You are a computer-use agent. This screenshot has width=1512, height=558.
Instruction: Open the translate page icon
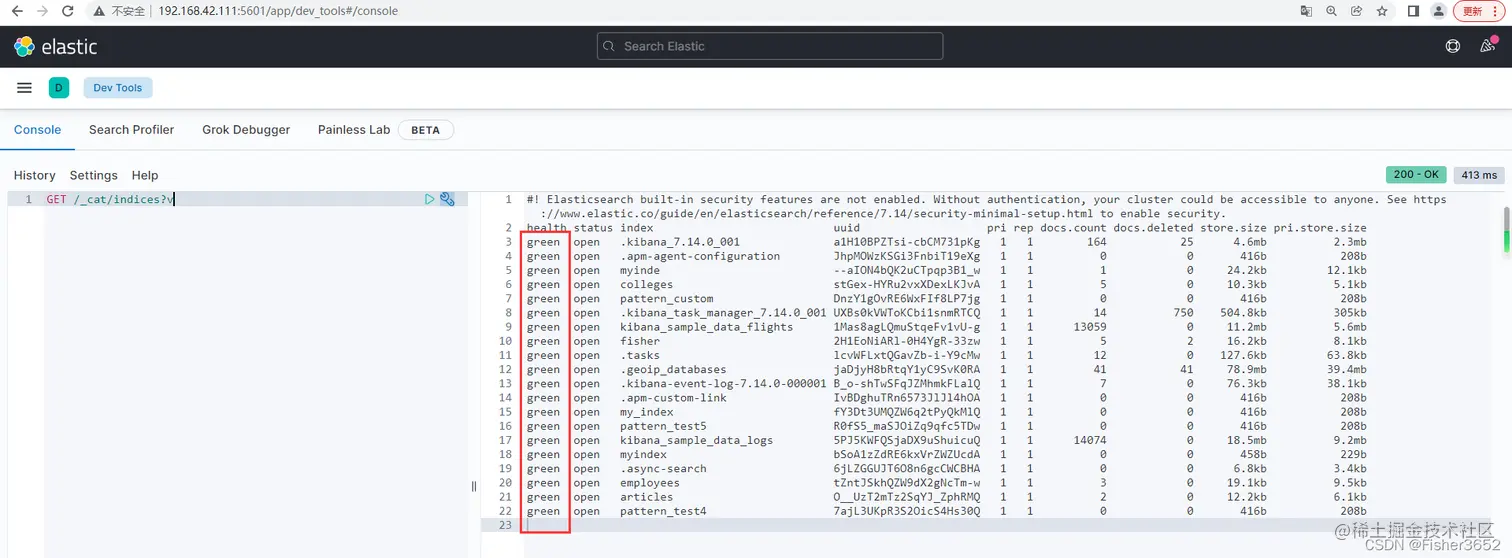[x=1306, y=11]
